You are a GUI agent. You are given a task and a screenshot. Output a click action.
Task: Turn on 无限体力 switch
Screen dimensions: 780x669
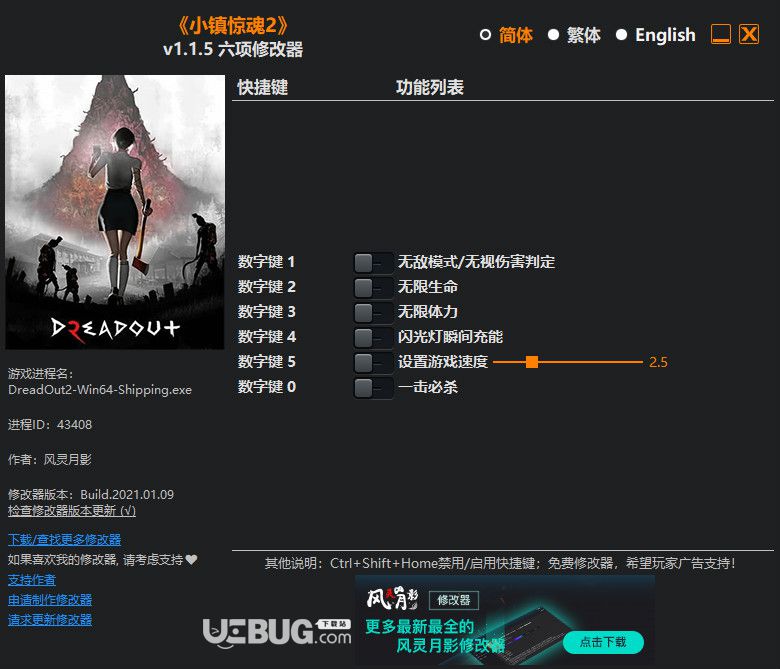click(x=373, y=312)
